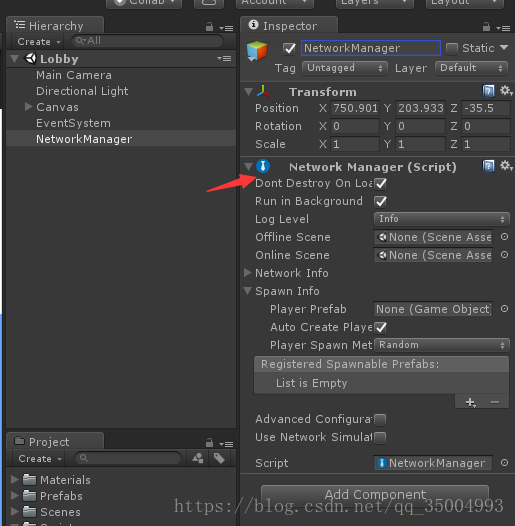
Task: Click the Offline Scene asset field
Action: tap(433, 237)
